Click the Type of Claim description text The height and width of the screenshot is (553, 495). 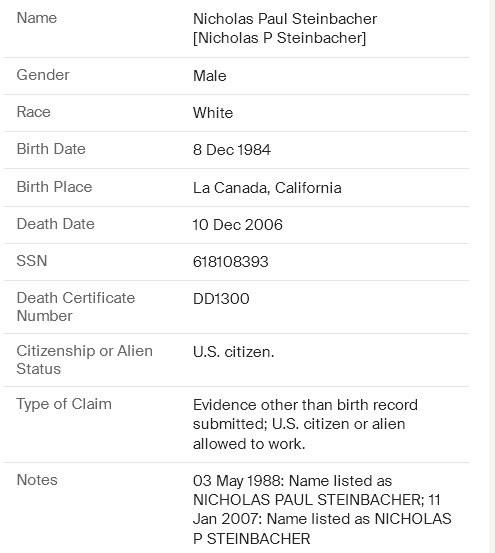click(305, 424)
